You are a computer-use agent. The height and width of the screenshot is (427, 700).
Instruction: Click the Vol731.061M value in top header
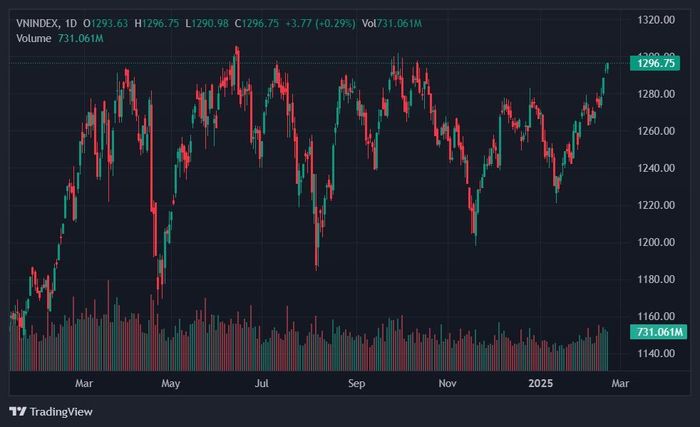click(392, 23)
